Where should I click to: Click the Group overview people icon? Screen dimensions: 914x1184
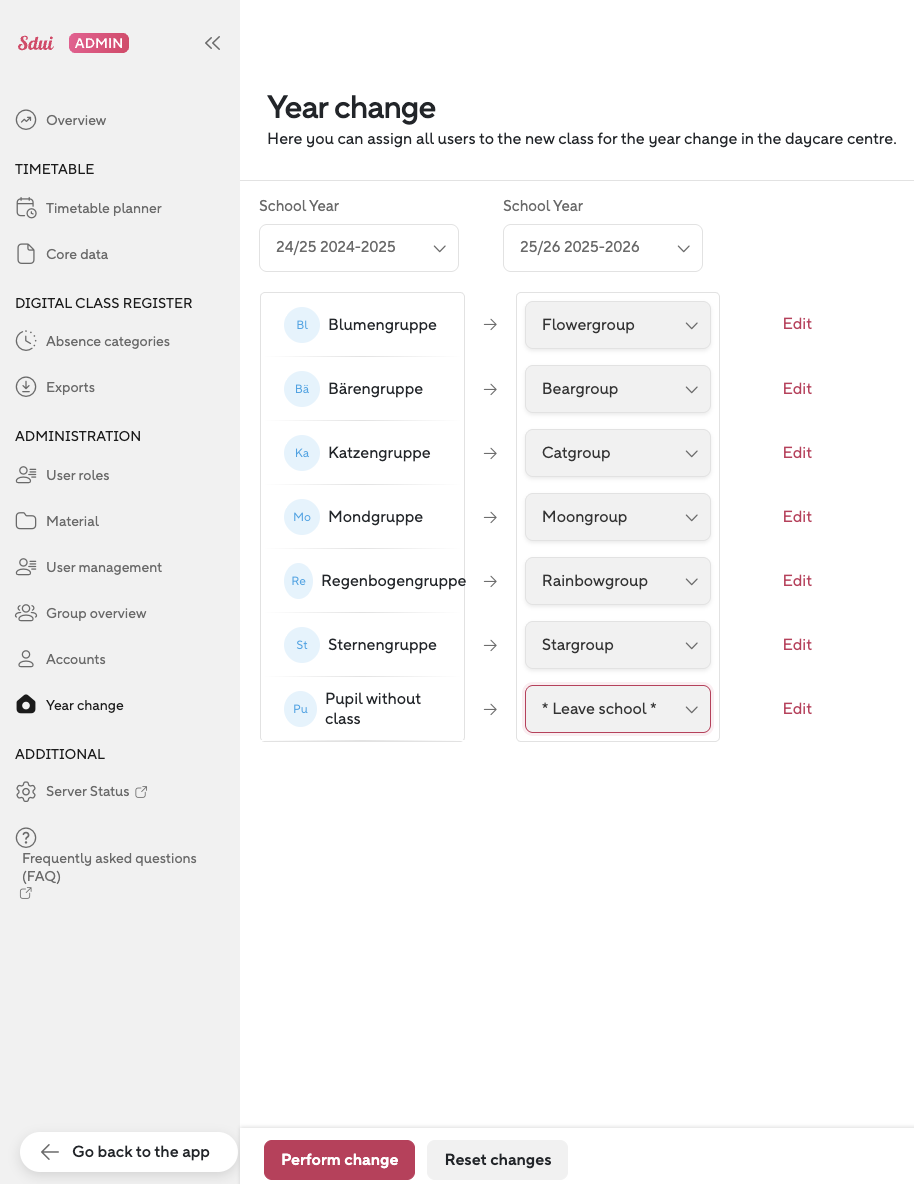click(26, 613)
